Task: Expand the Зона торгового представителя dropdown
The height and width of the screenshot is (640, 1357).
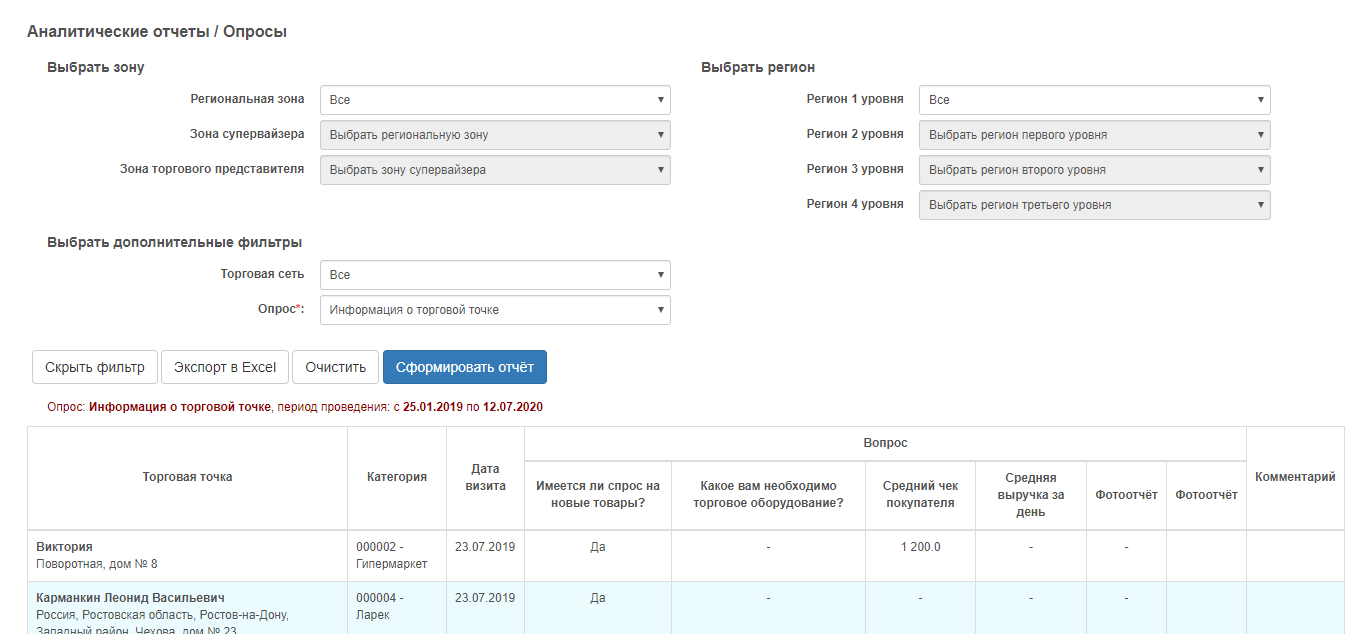Action: click(495, 170)
